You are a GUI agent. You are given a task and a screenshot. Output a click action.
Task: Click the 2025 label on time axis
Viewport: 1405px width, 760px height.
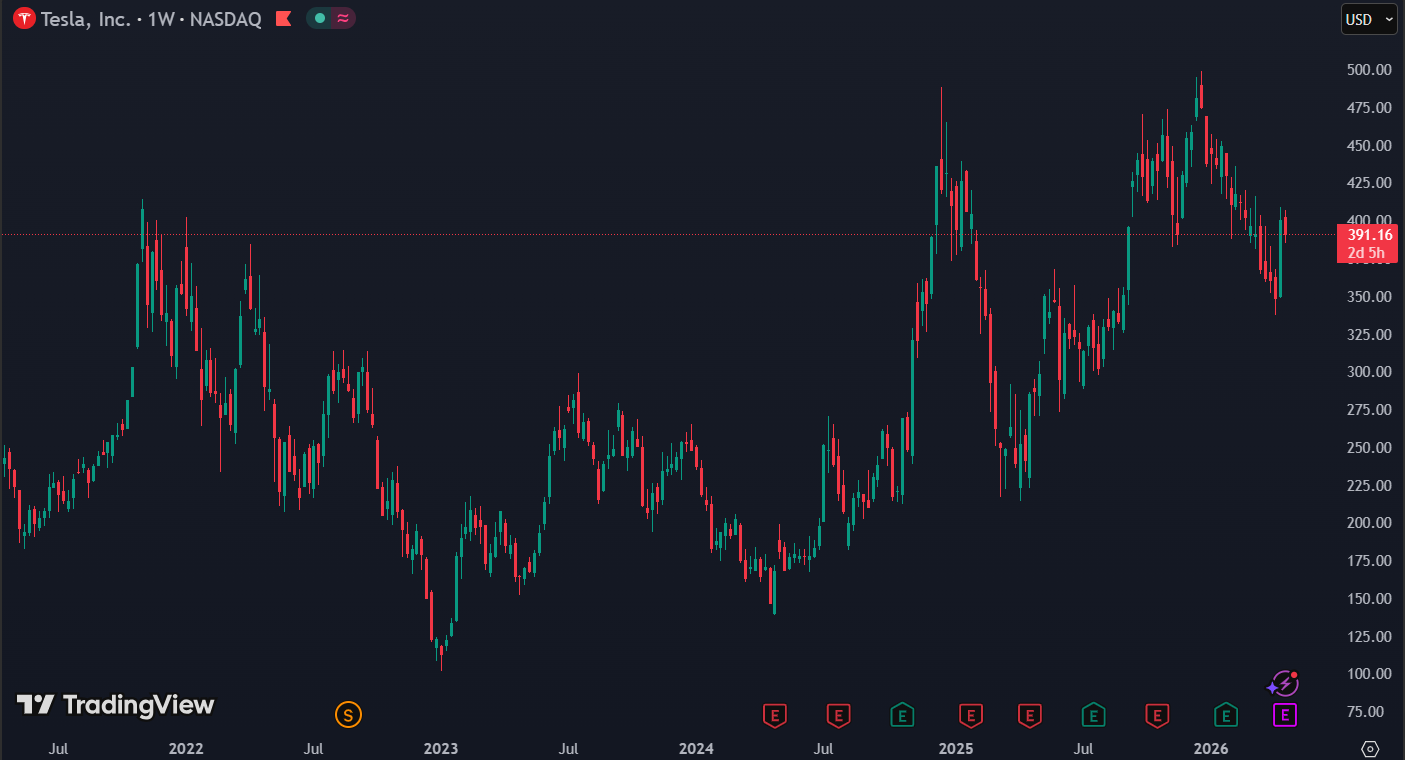[956, 748]
